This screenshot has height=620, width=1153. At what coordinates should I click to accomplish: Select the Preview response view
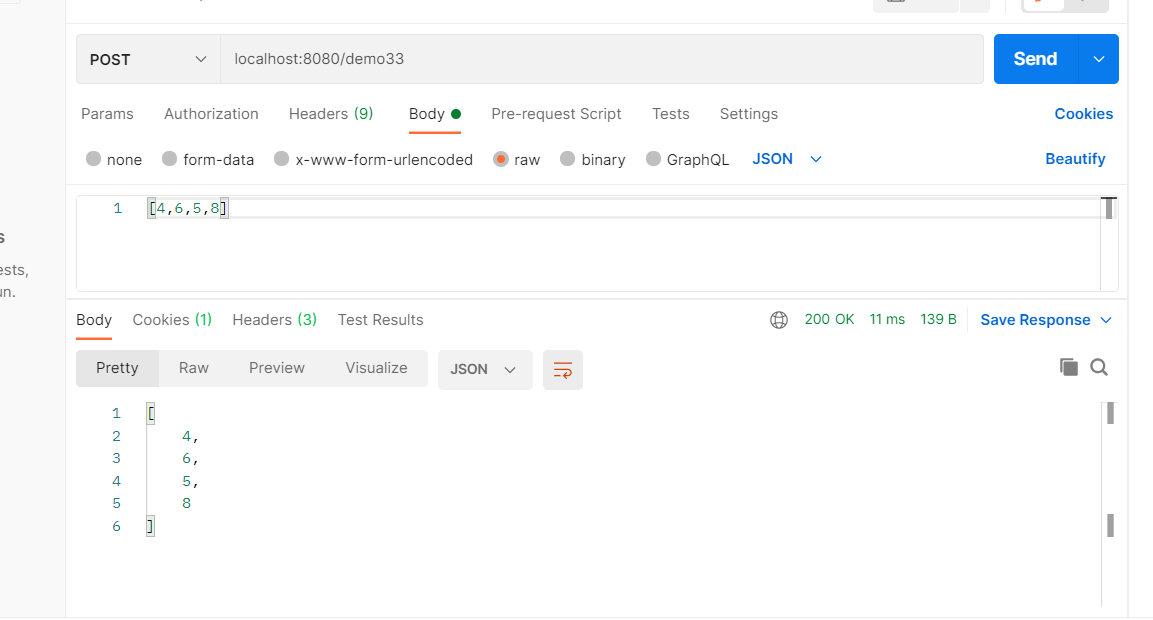point(276,368)
